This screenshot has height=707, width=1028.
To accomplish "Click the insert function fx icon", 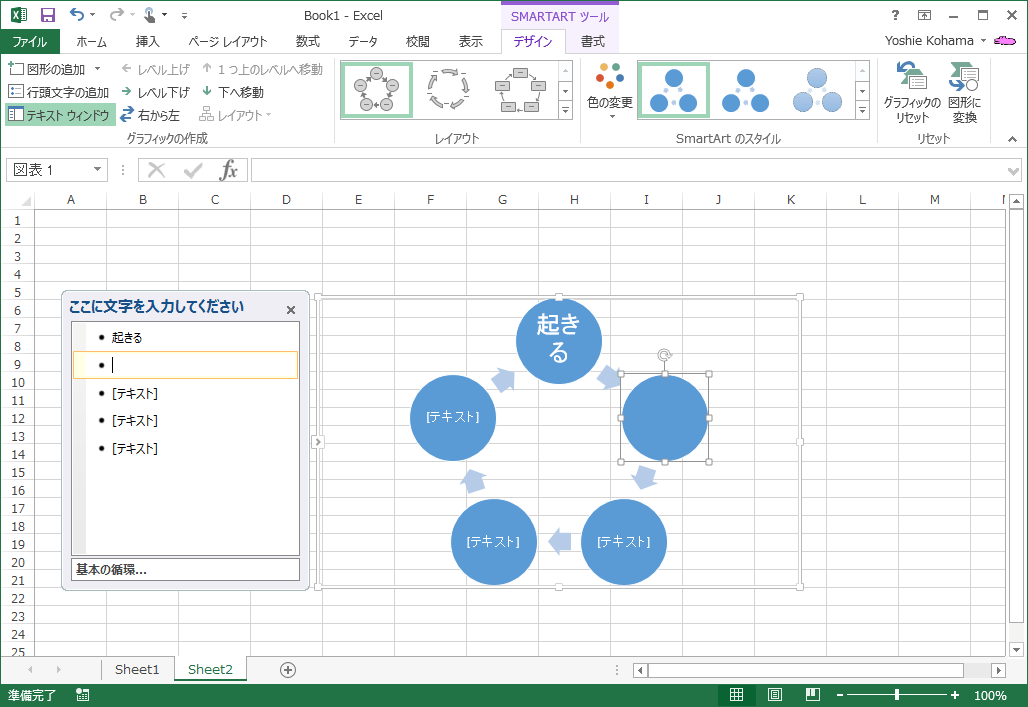I will [229, 171].
